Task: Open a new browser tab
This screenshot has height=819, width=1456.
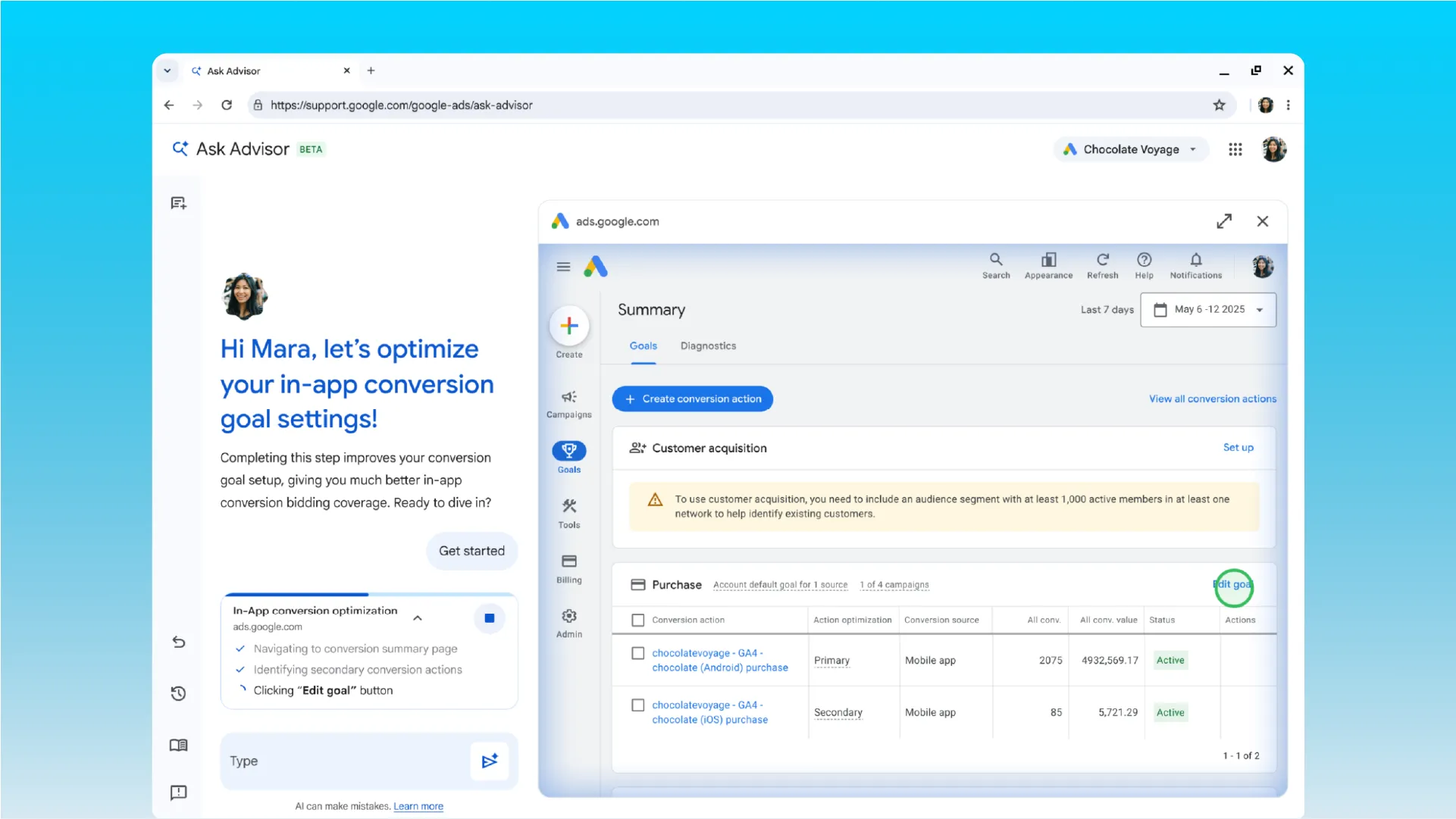Action: click(371, 70)
